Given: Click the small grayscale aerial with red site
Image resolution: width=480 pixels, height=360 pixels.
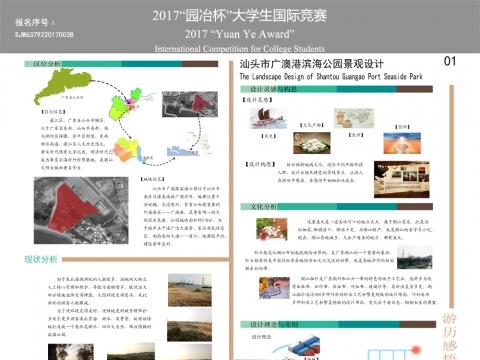Looking at the screenshot, I should click(190, 104).
